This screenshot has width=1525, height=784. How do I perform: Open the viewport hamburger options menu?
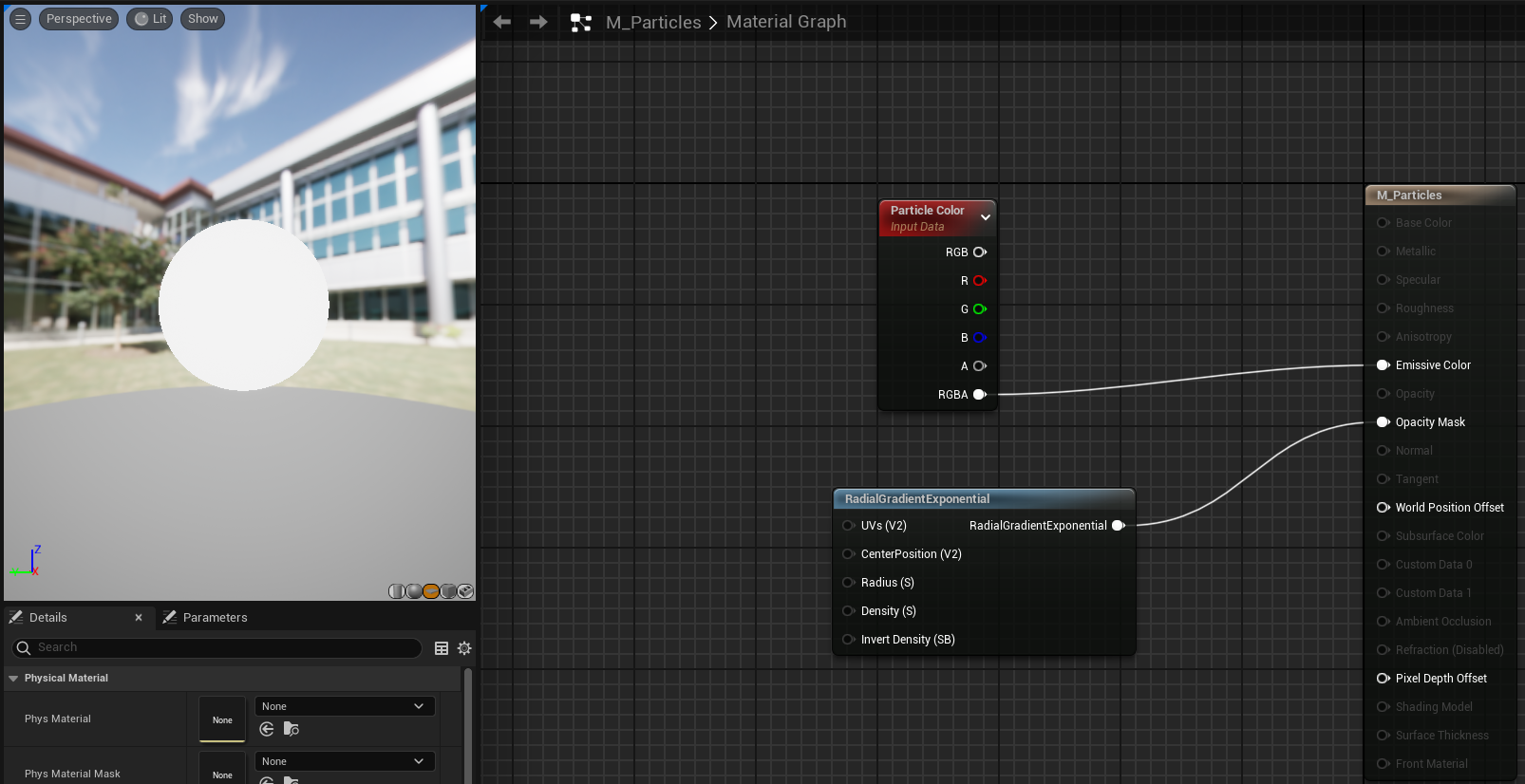point(20,19)
